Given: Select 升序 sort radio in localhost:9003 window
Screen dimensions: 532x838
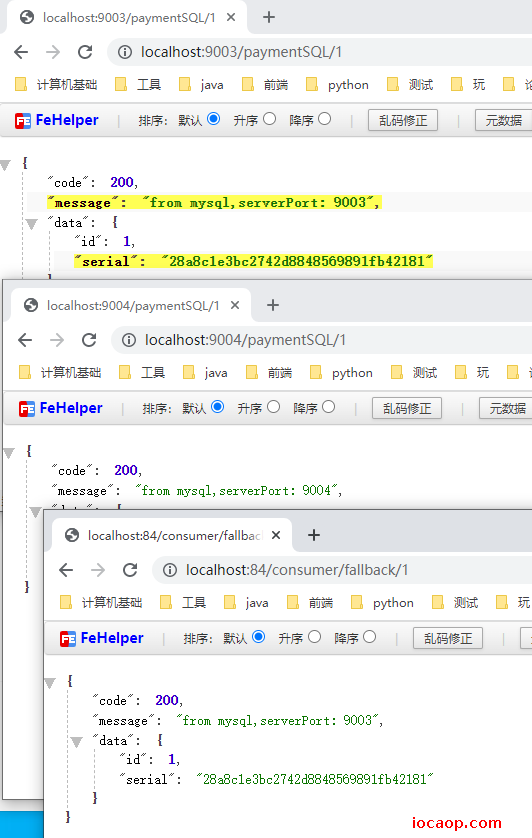Looking at the screenshot, I should (269, 119).
